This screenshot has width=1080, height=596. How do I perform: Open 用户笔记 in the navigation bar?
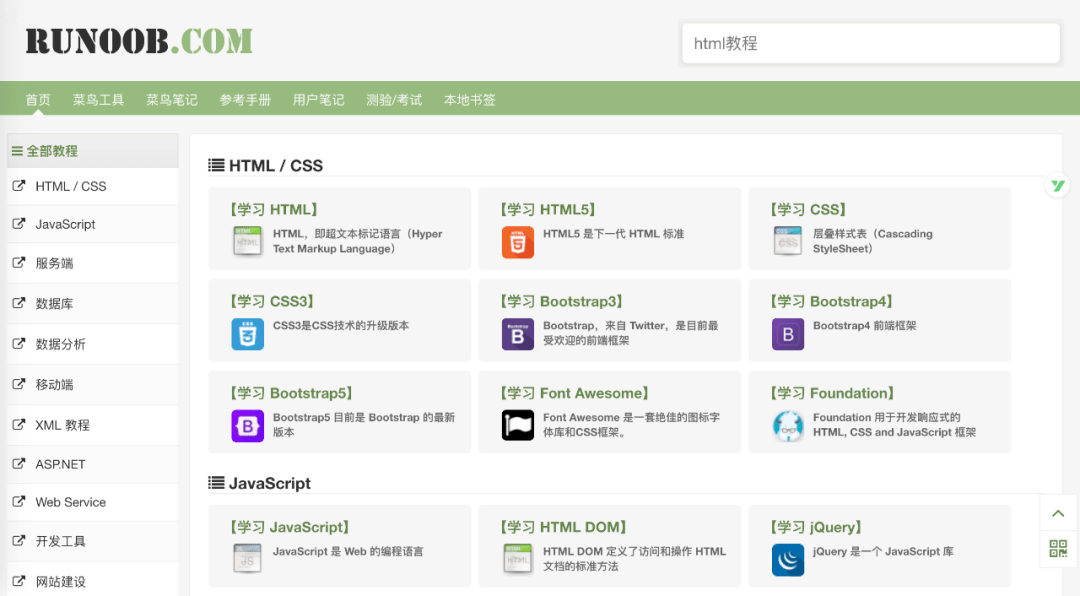pyautogui.click(x=318, y=100)
